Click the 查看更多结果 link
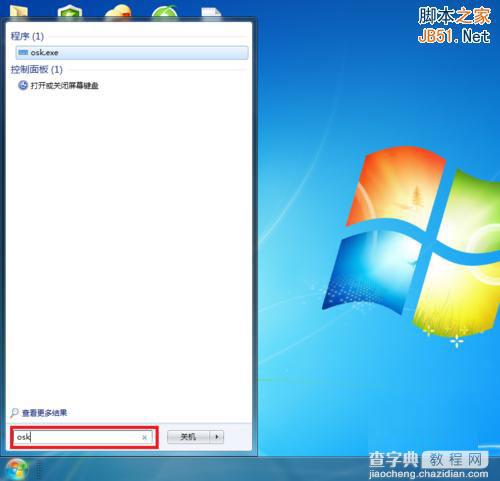The image size is (500, 481). click(44, 413)
